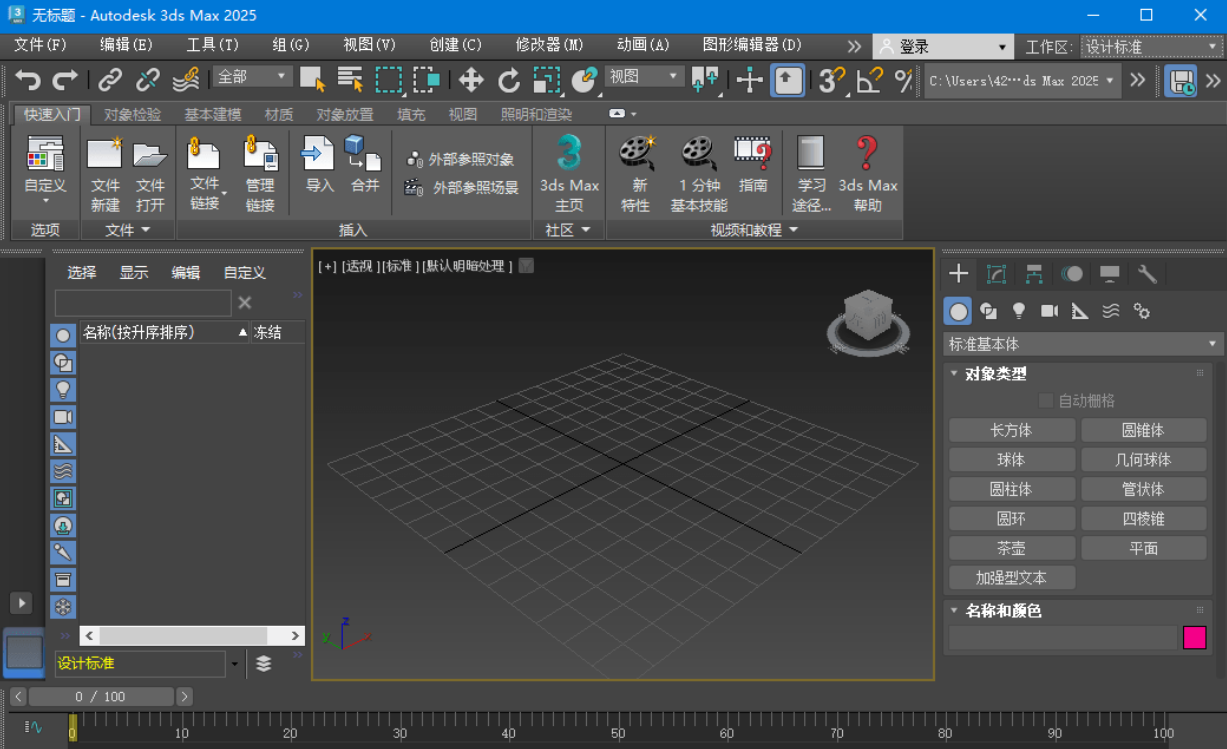Switch to the 基本建模 ribbon tab

pyautogui.click(x=212, y=115)
